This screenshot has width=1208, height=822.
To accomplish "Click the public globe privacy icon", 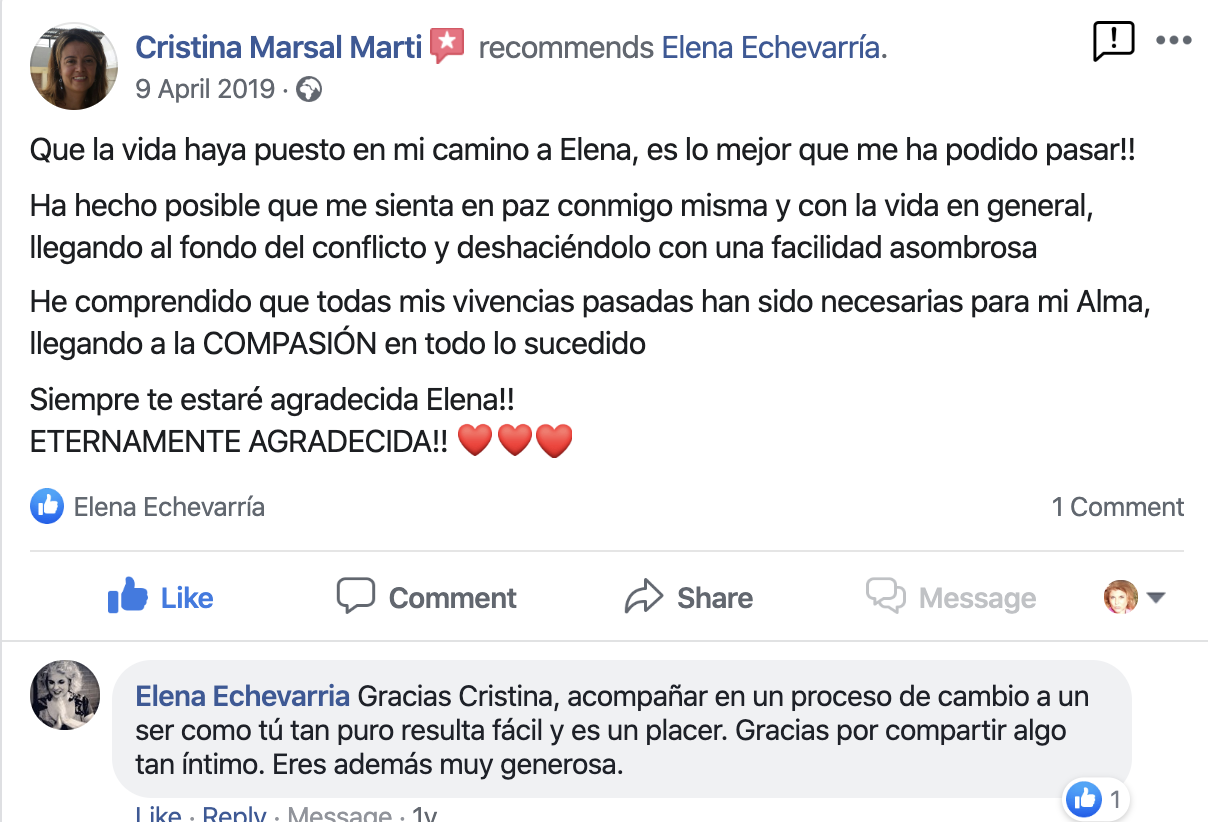I will tap(309, 90).
